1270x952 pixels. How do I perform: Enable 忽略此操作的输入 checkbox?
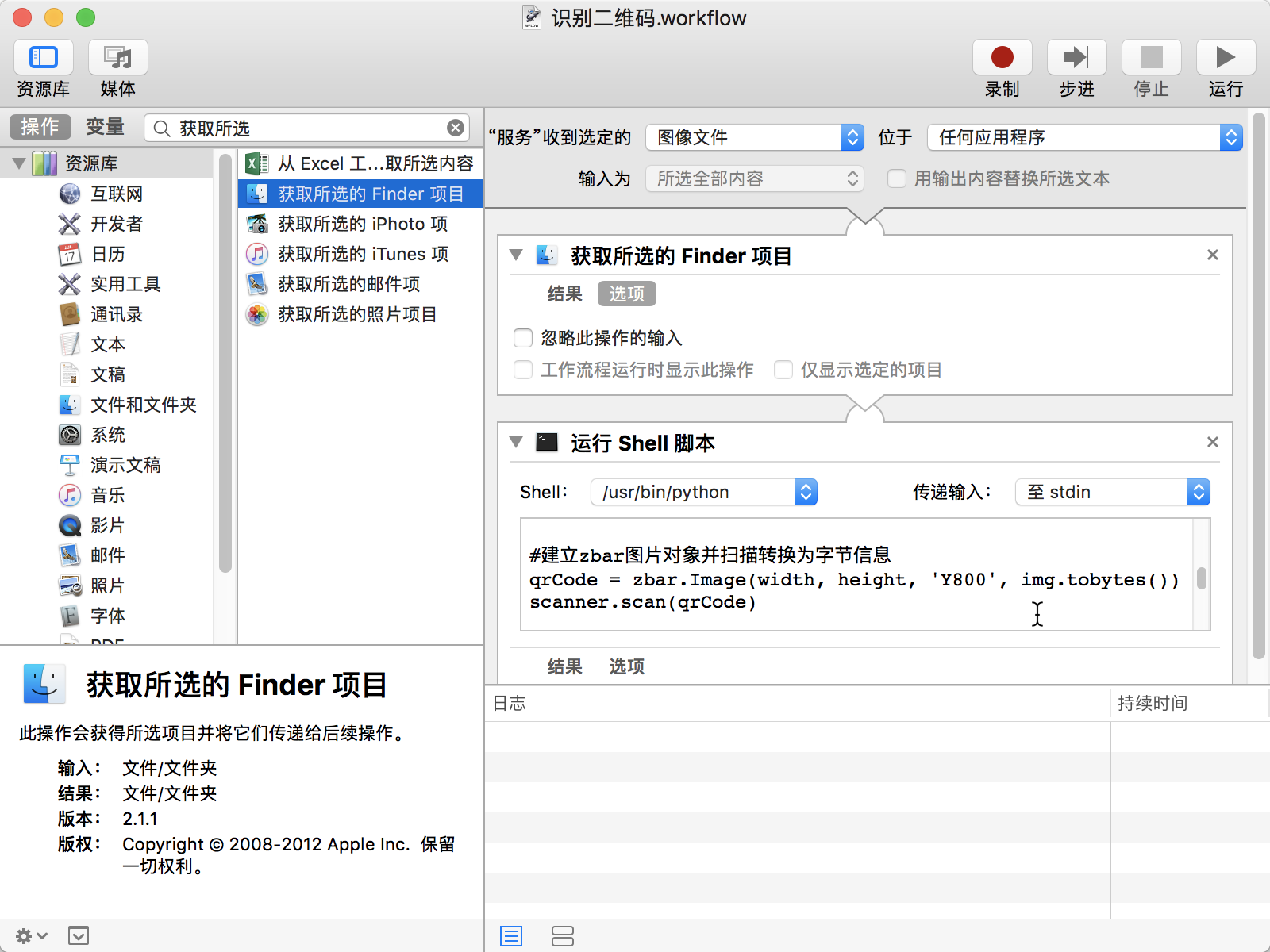click(x=523, y=338)
